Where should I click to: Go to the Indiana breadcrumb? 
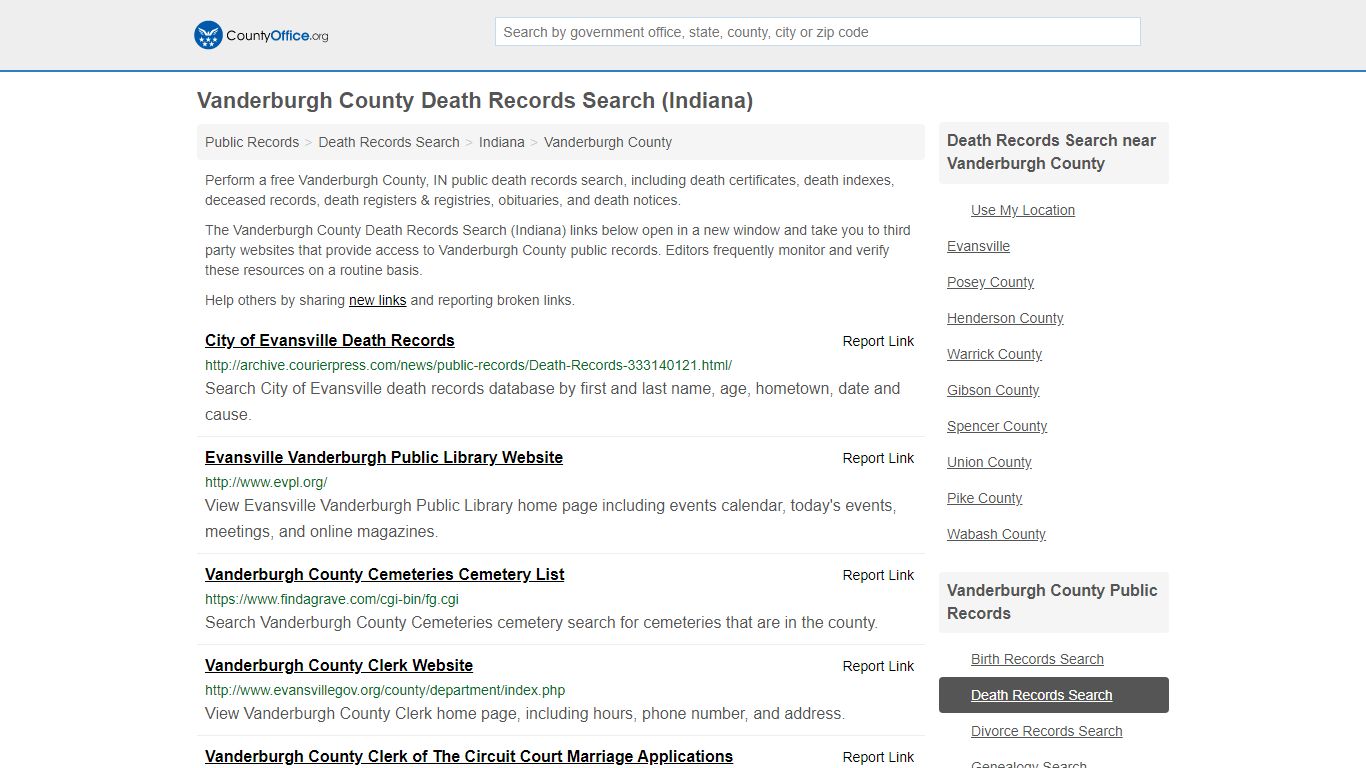[502, 142]
